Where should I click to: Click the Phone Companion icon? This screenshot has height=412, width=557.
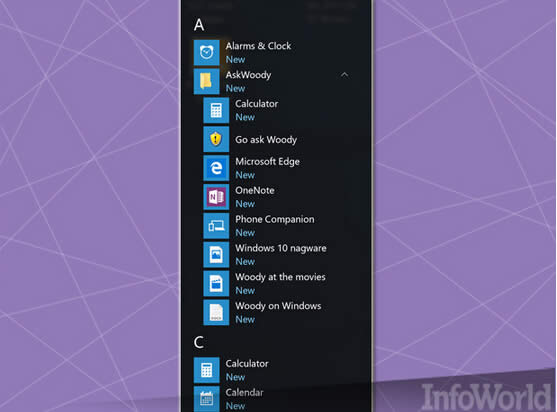(x=216, y=226)
